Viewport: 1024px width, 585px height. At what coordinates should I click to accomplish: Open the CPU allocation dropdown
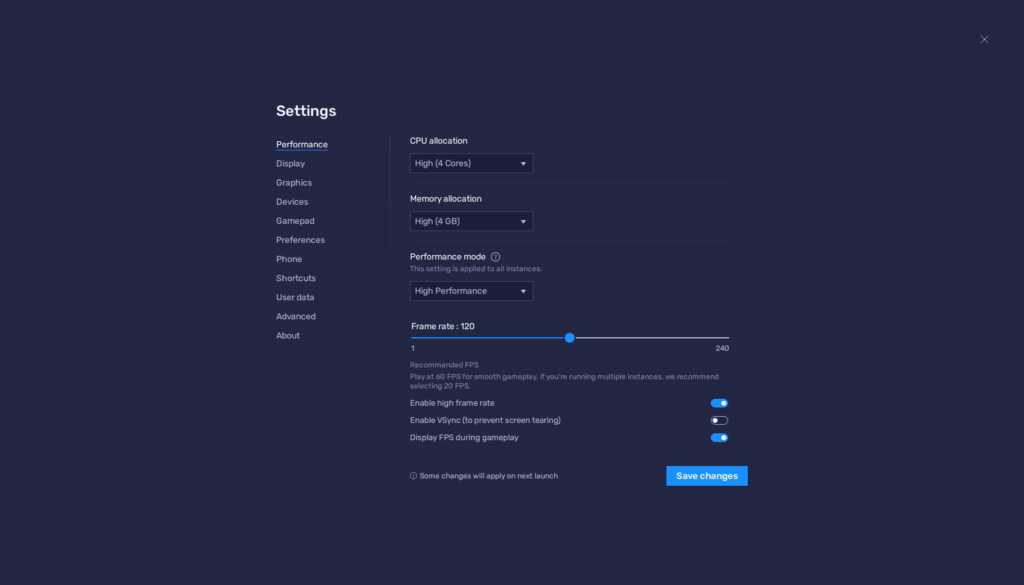(471, 163)
